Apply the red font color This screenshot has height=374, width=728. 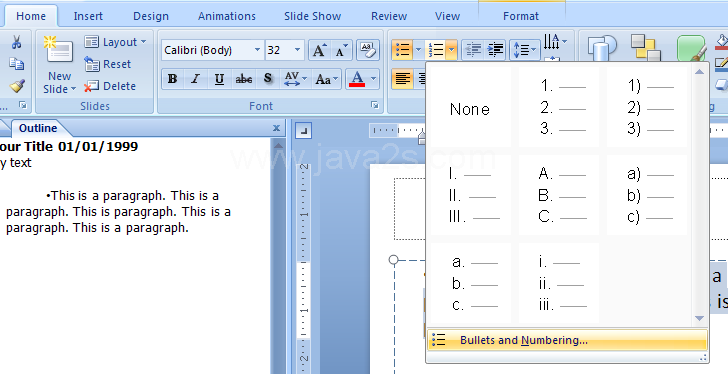357,79
